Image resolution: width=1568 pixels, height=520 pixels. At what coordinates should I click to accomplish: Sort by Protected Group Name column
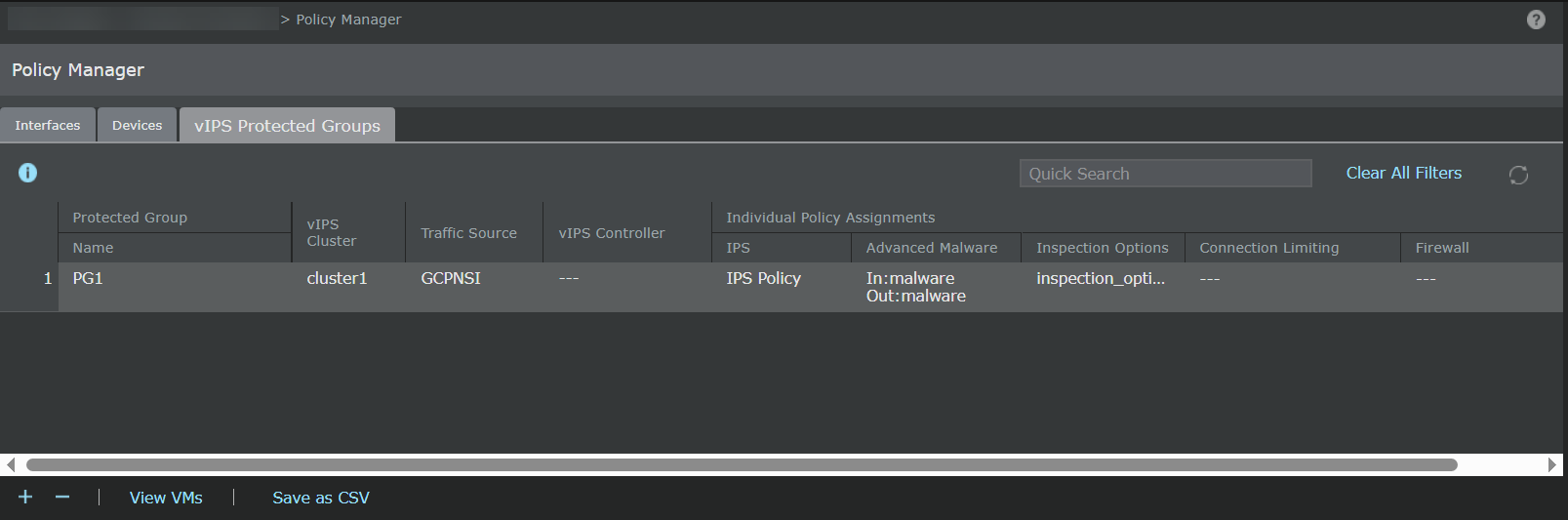[175, 248]
